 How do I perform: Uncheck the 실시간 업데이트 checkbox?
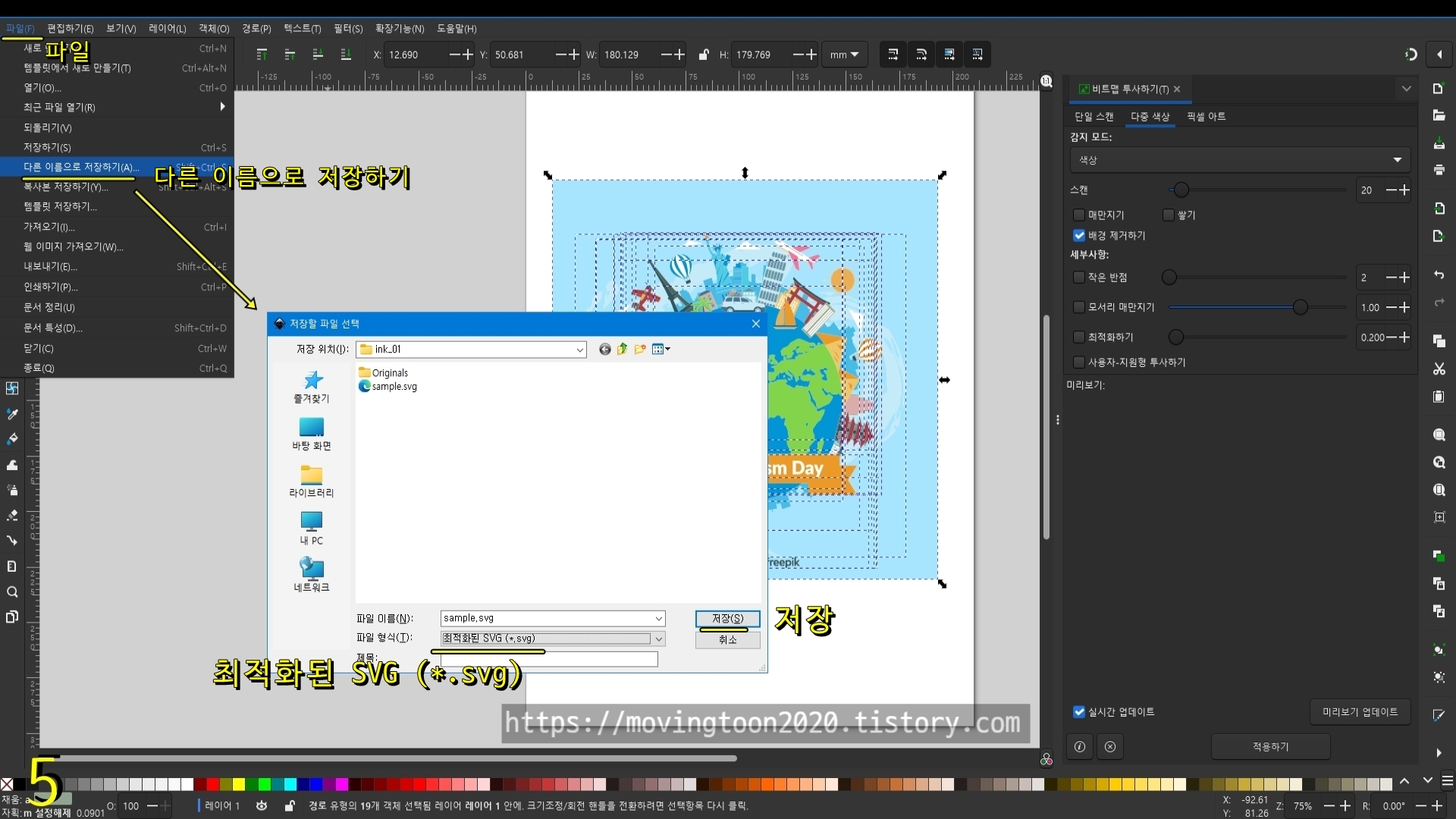pyautogui.click(x=1079, y=711)
